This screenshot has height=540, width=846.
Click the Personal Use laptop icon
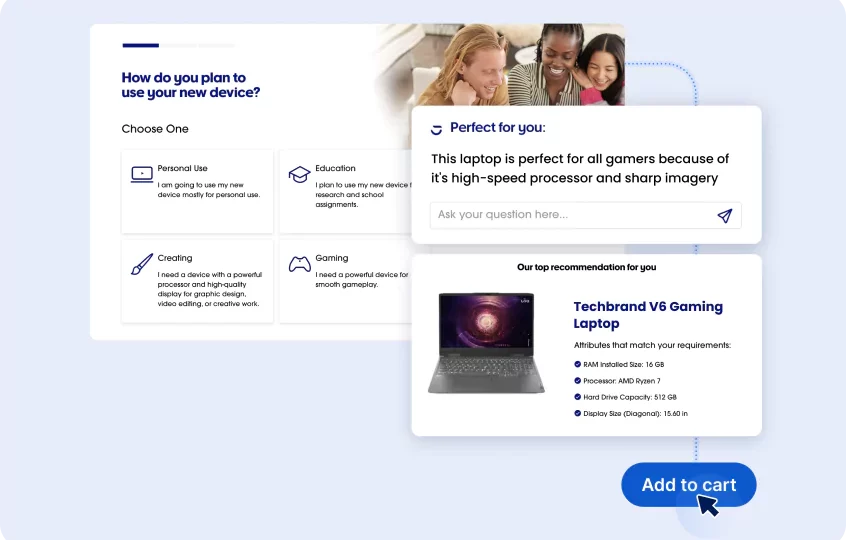142,174
